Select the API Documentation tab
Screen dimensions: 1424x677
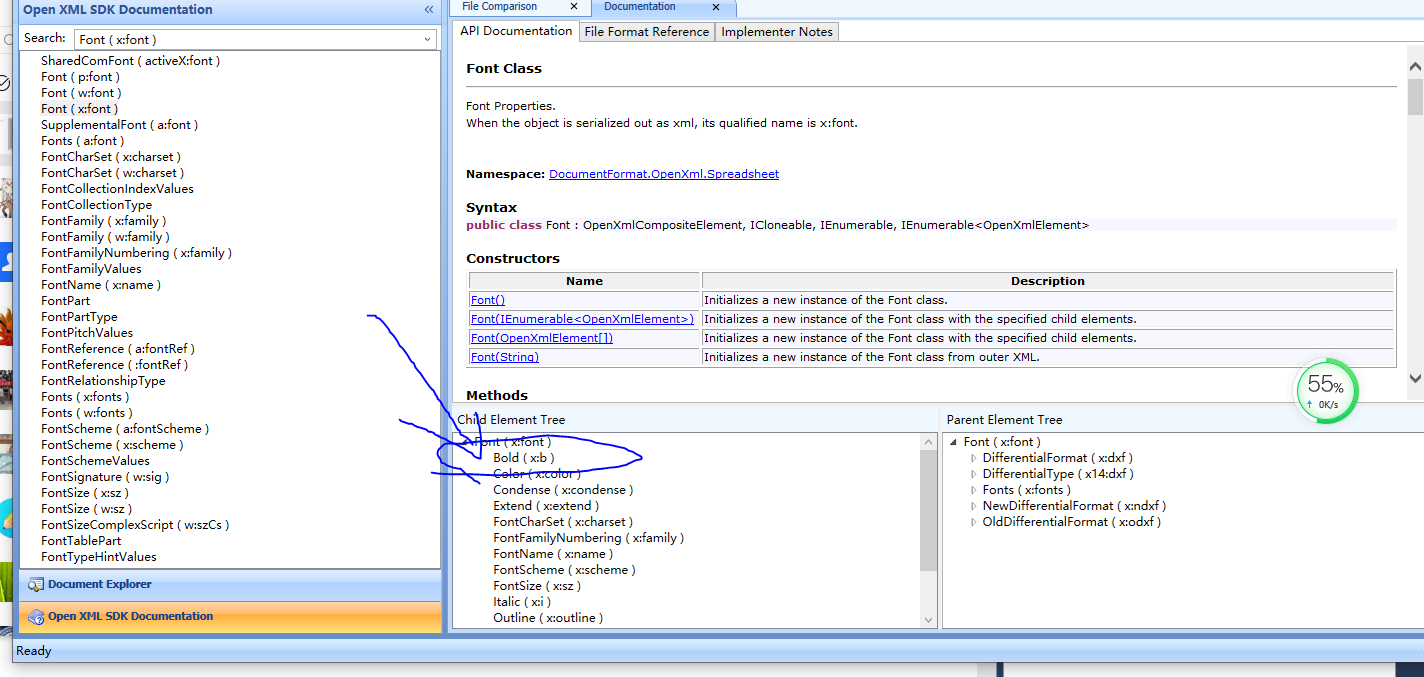516,31
